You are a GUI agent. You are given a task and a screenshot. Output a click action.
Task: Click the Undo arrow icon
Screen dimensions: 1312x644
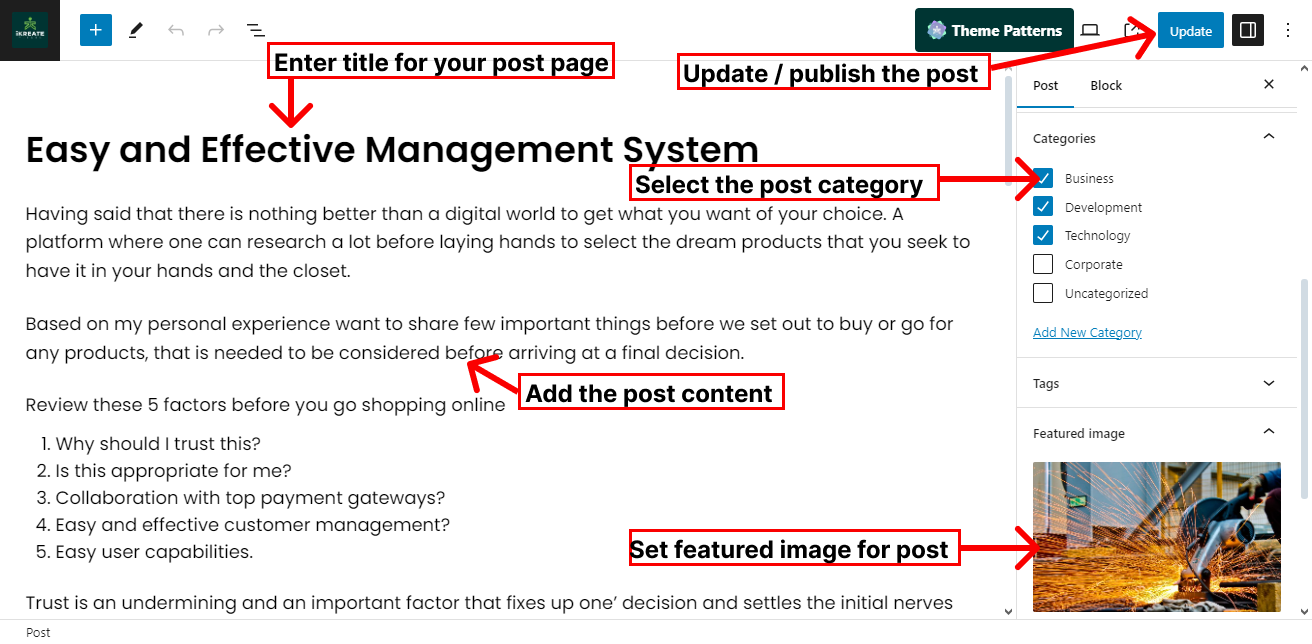[176, 30]
